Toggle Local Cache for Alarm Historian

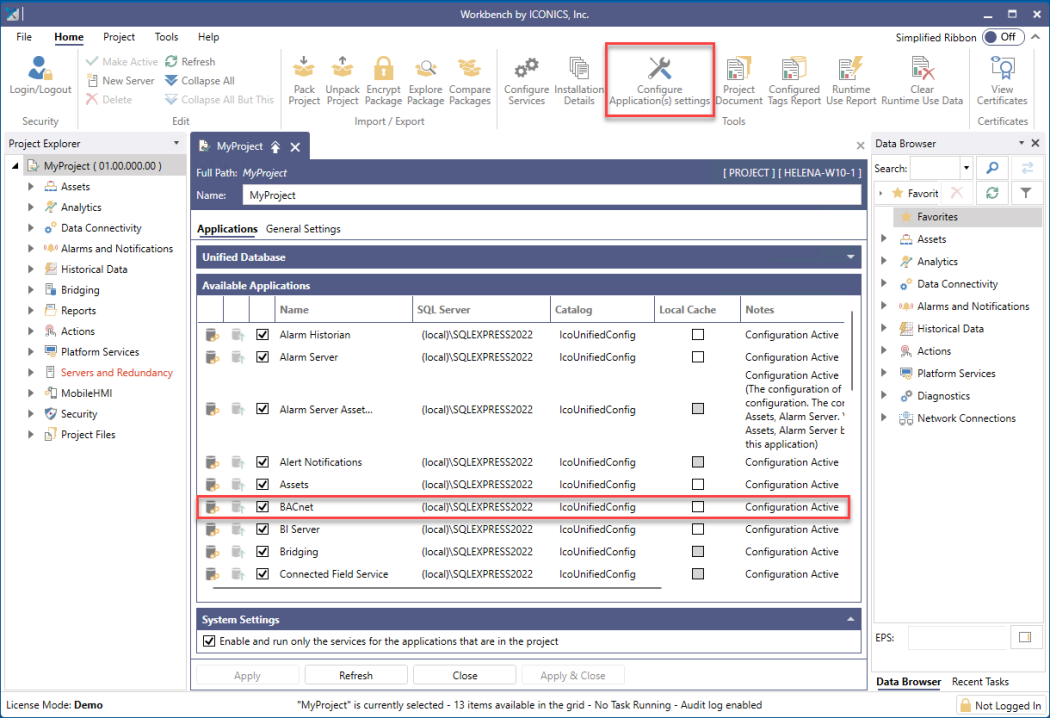tap(698, 334)
